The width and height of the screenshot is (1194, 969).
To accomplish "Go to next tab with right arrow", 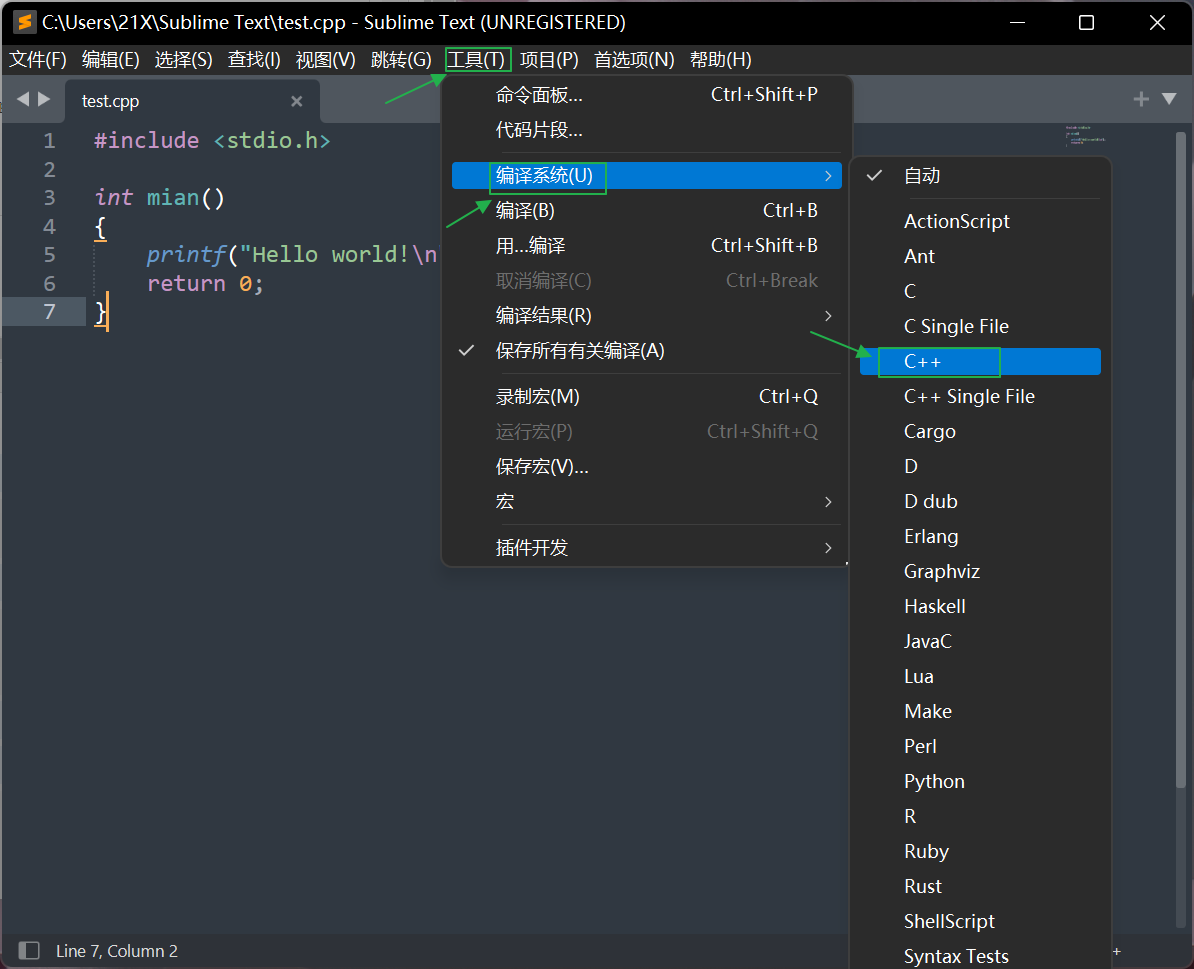I will tap(44, 99).
